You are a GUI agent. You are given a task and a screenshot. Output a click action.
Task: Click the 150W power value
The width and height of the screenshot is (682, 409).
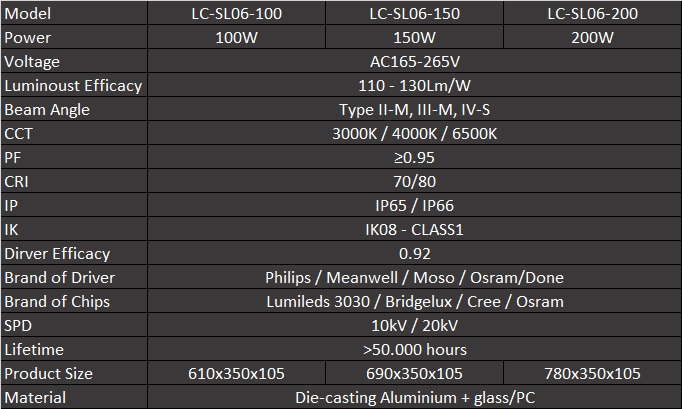[414, 38]
